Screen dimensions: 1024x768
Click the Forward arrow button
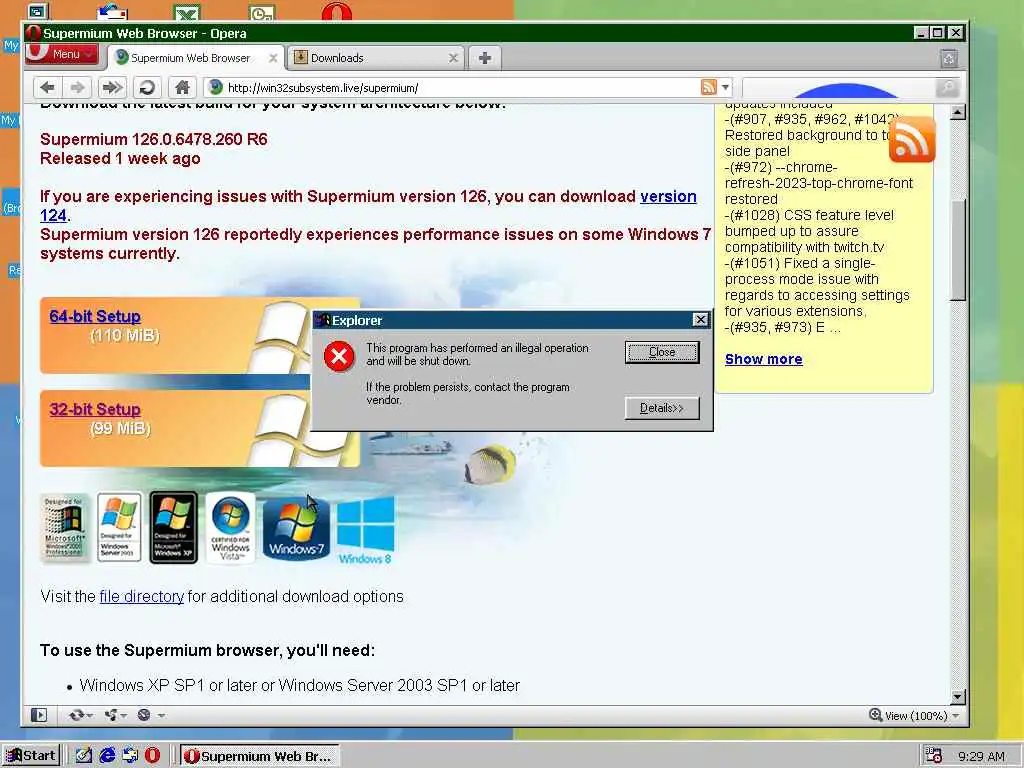click(x=77, y=87)
